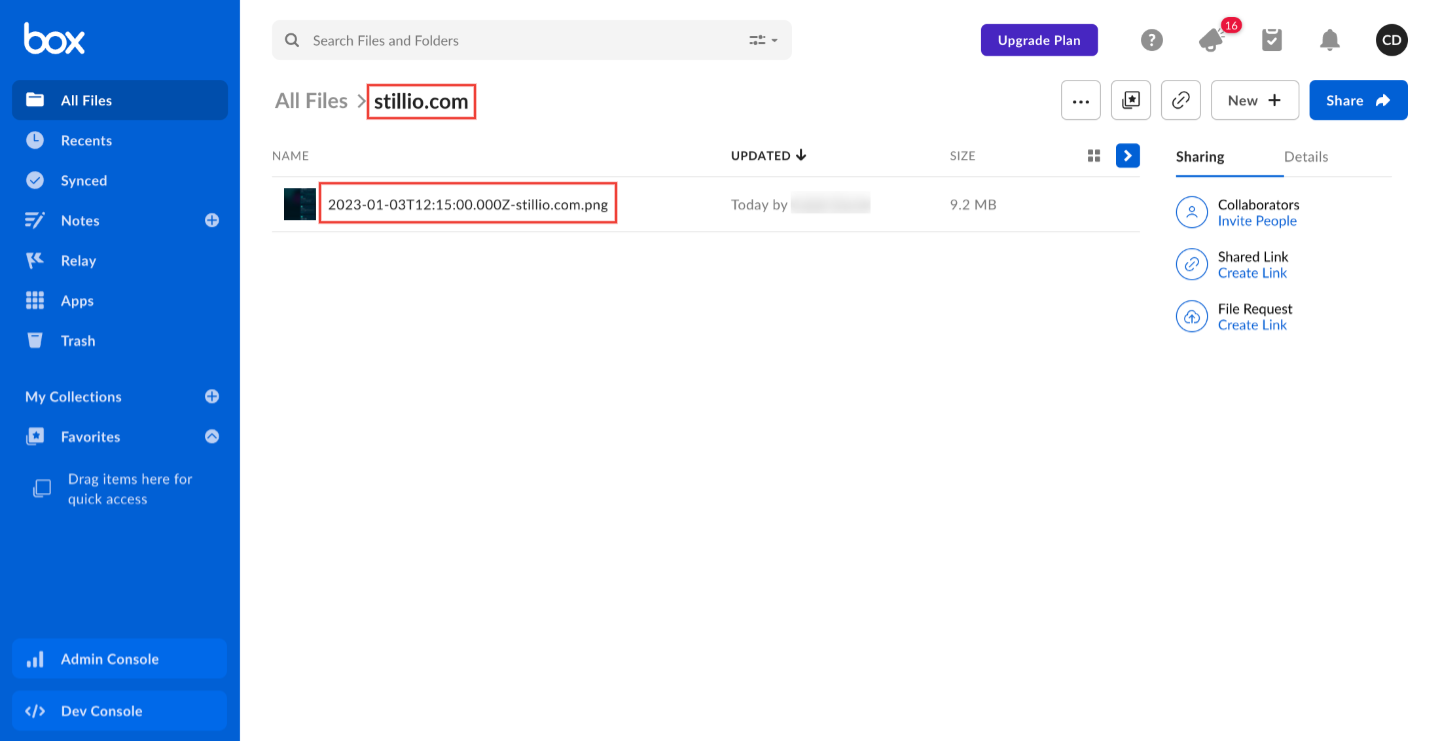Viewport: 1440px width, 741px height.
Task: Open Relay in sidebar
Action: (120, 260)
